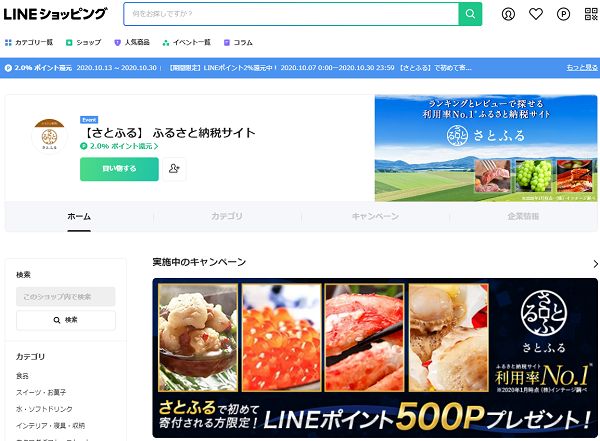This screenshot has width=600, height=441.
Task: Open the QR code icon
Action: coord(591,14)
